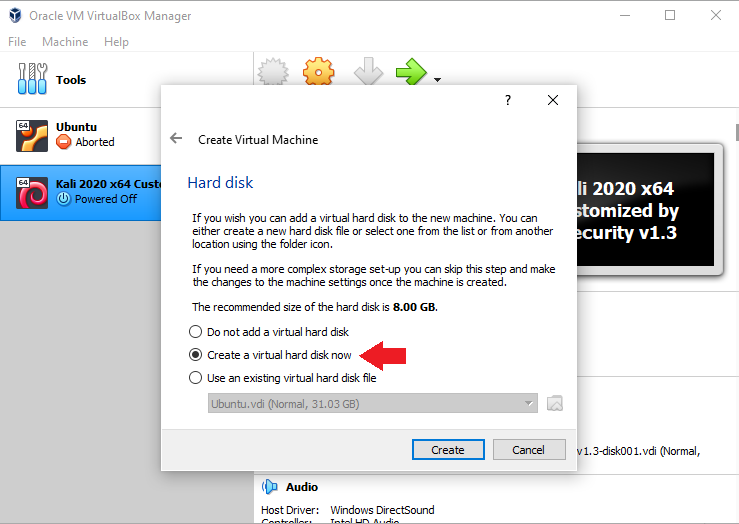Open the Help menu
Image resolution: width=739 pixels, height=524 pixels.
pyautogui.click(x=116, y=42)
